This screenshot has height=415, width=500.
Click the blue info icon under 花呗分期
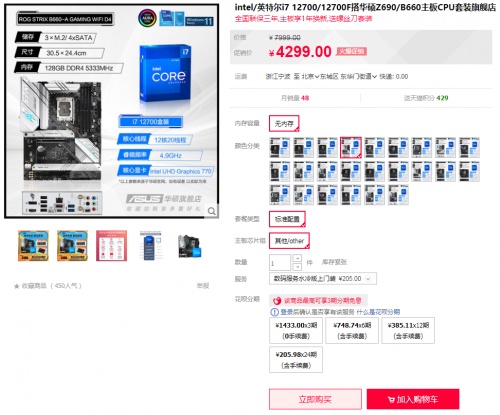point(274,312)
